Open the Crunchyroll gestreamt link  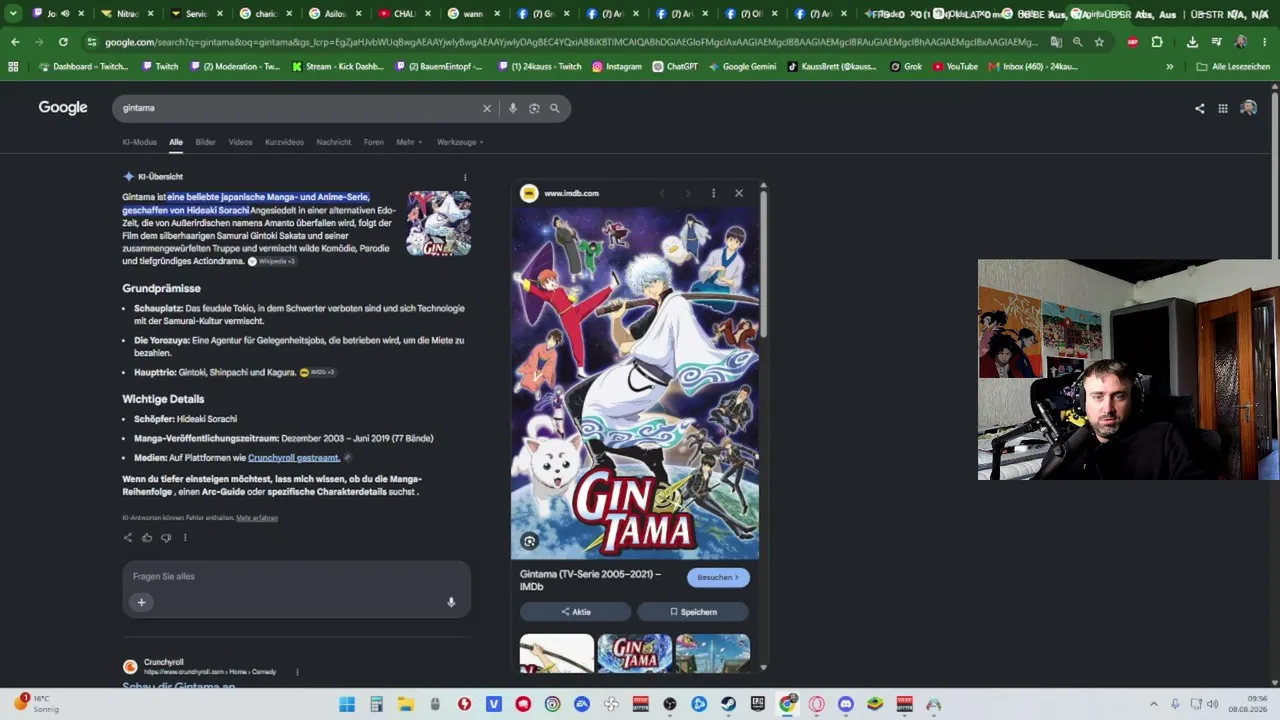click(x=294, y=458)
